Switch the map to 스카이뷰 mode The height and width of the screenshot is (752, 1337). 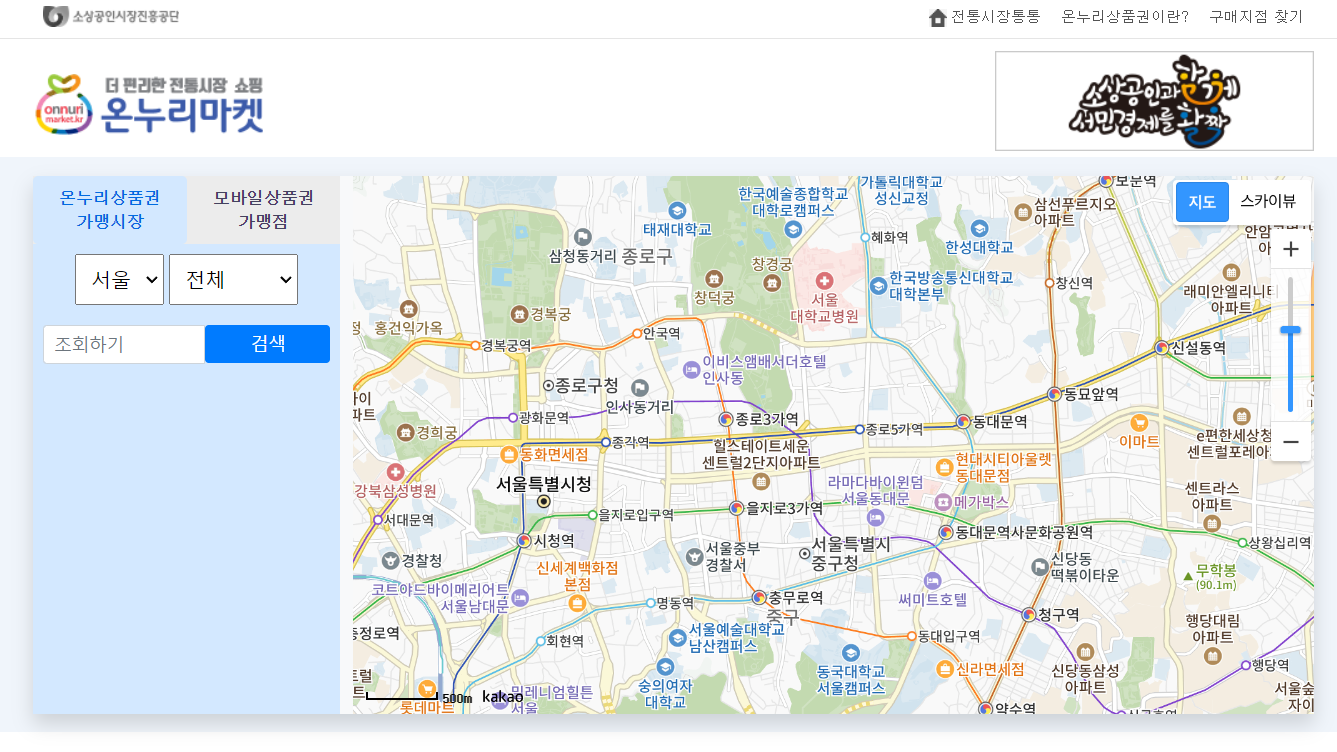(1267, 201)
